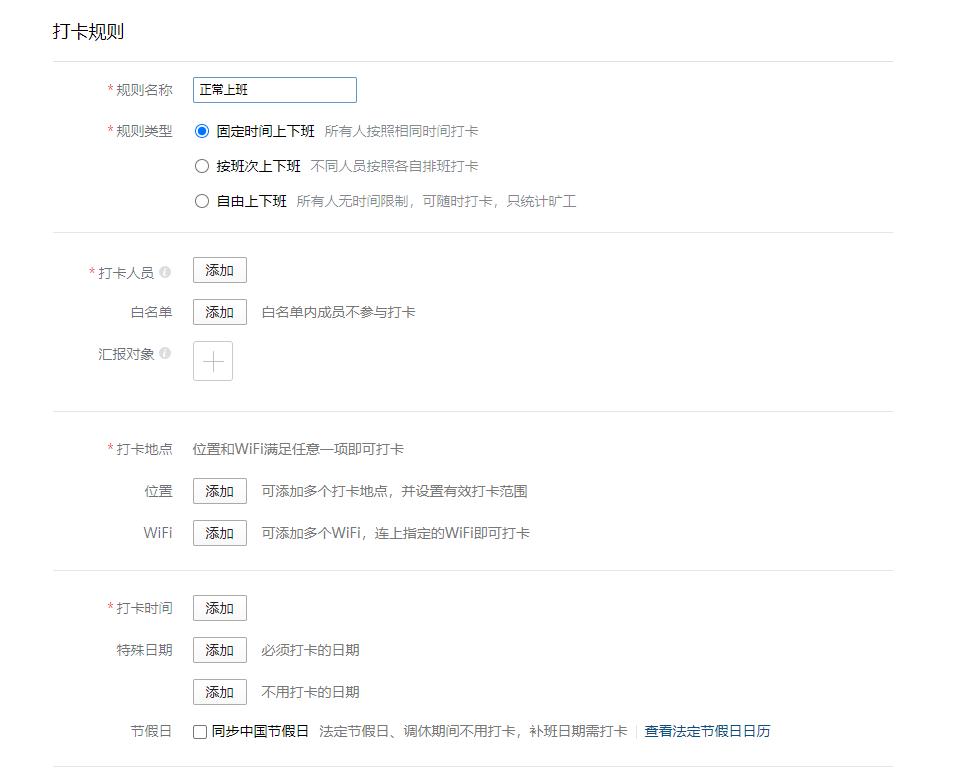Click the rule name field showing 正常上班
The image size is (962, 775).
click(273, 89)
